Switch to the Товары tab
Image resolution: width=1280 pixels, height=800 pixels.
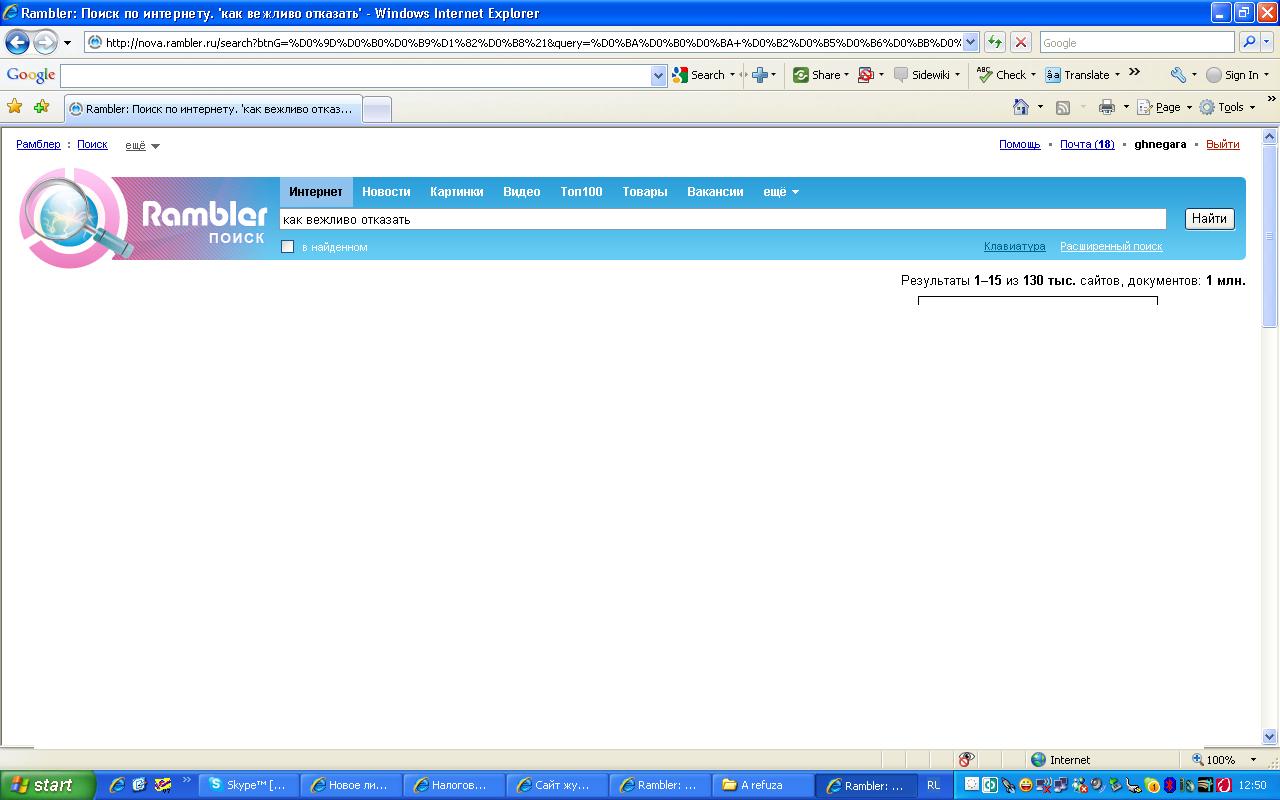645,192
